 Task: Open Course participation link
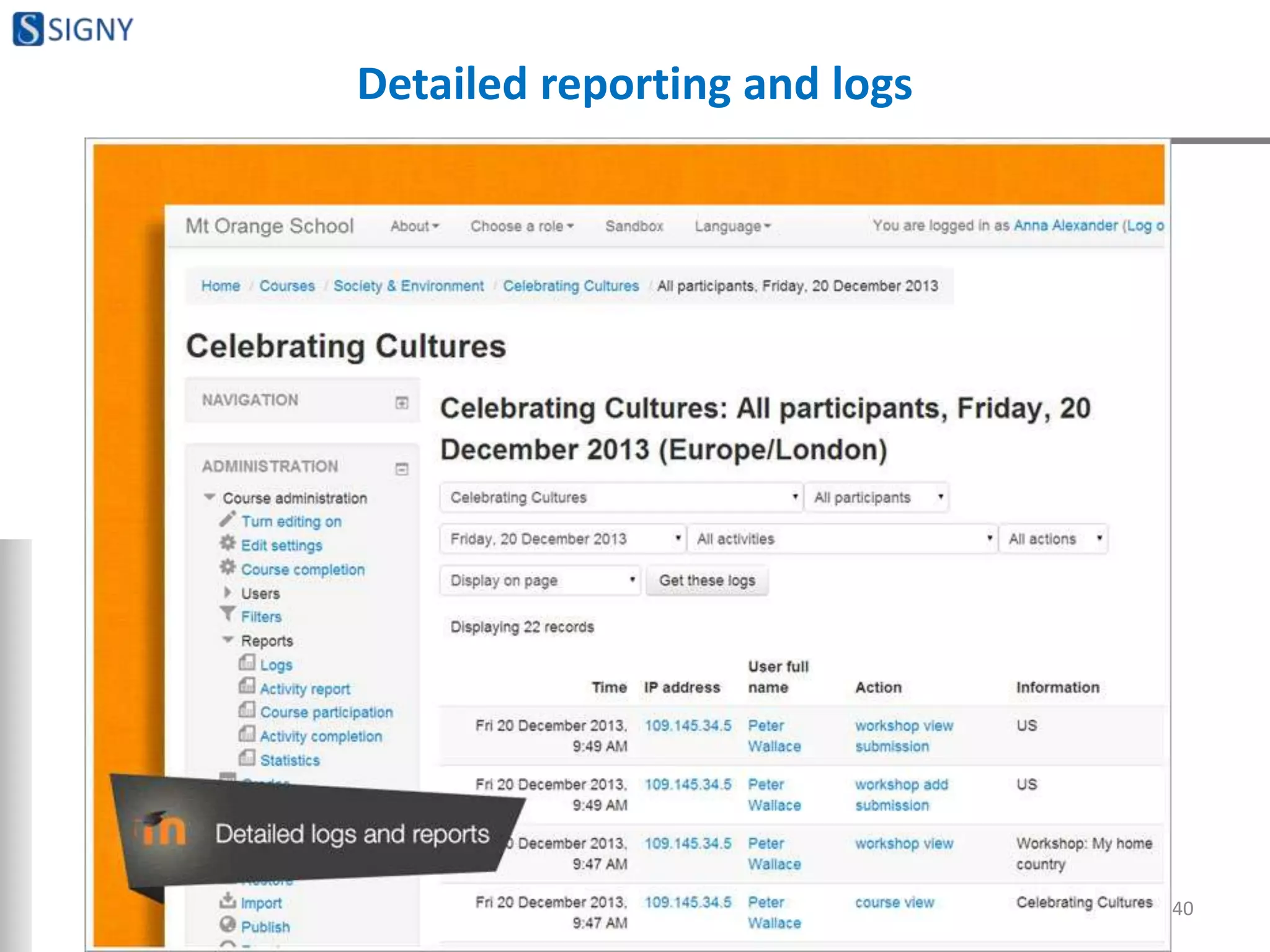pos(327,712)
